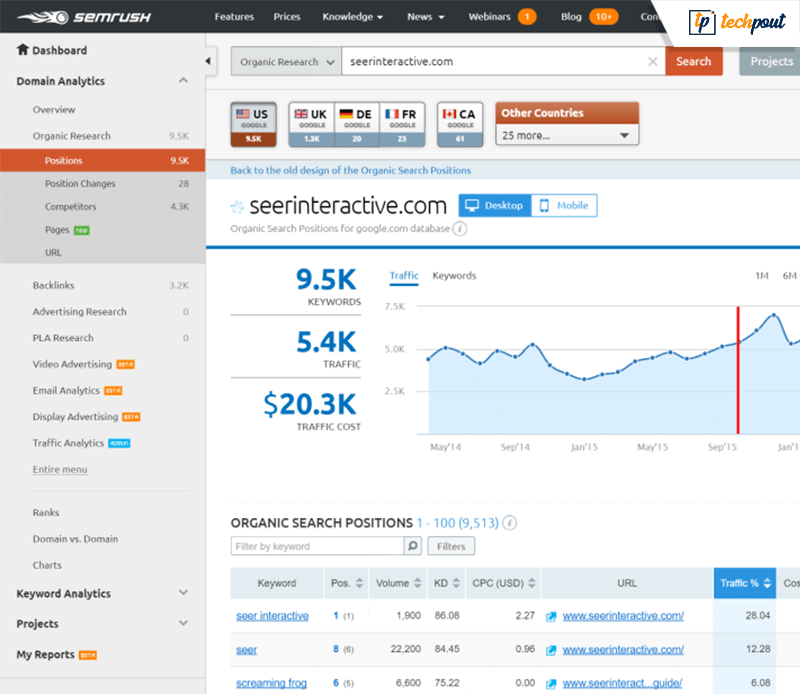
Task: Open the Prices menu item
Action: click(x=287, y=17)
